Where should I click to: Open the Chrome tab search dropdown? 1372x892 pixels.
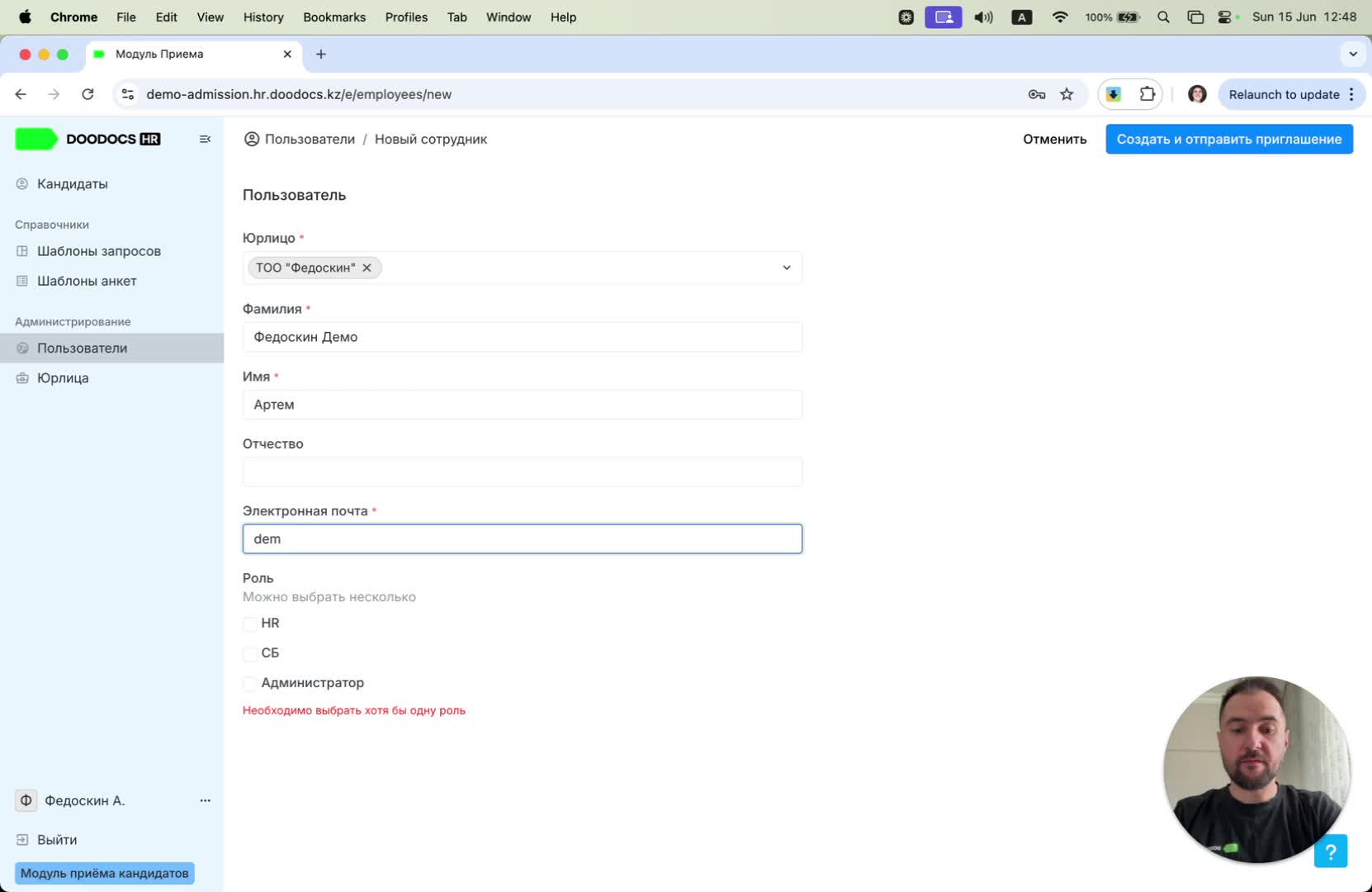[1353, 55]
